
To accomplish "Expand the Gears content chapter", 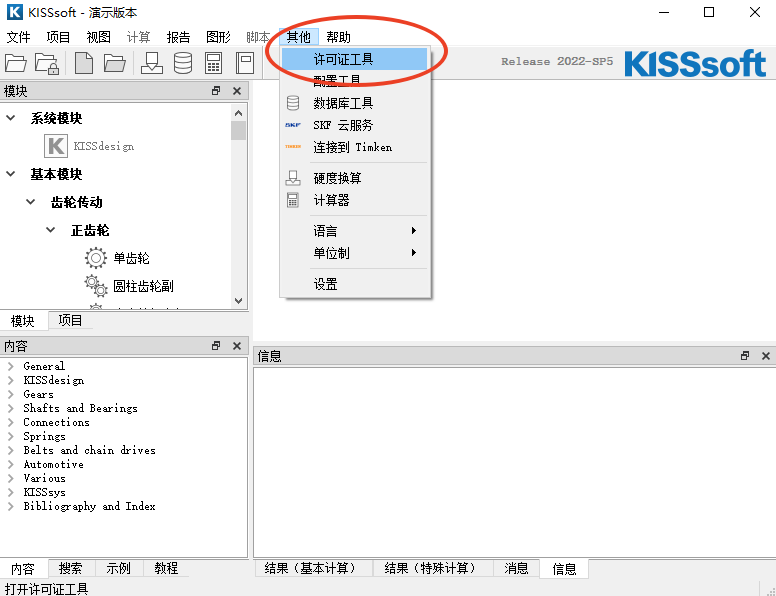I will (10, 395).
